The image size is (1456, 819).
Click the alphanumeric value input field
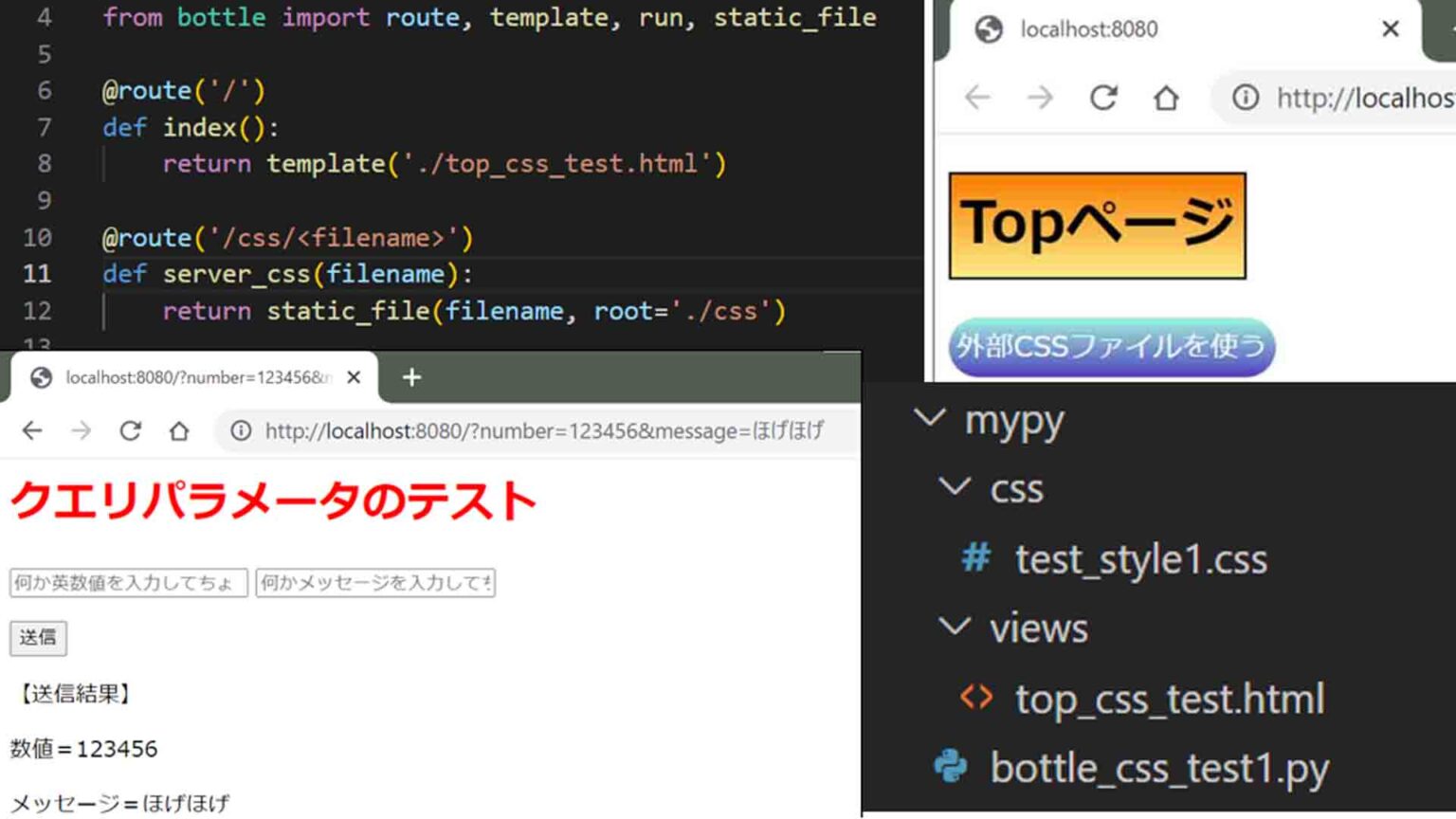(x=128, y=583)
